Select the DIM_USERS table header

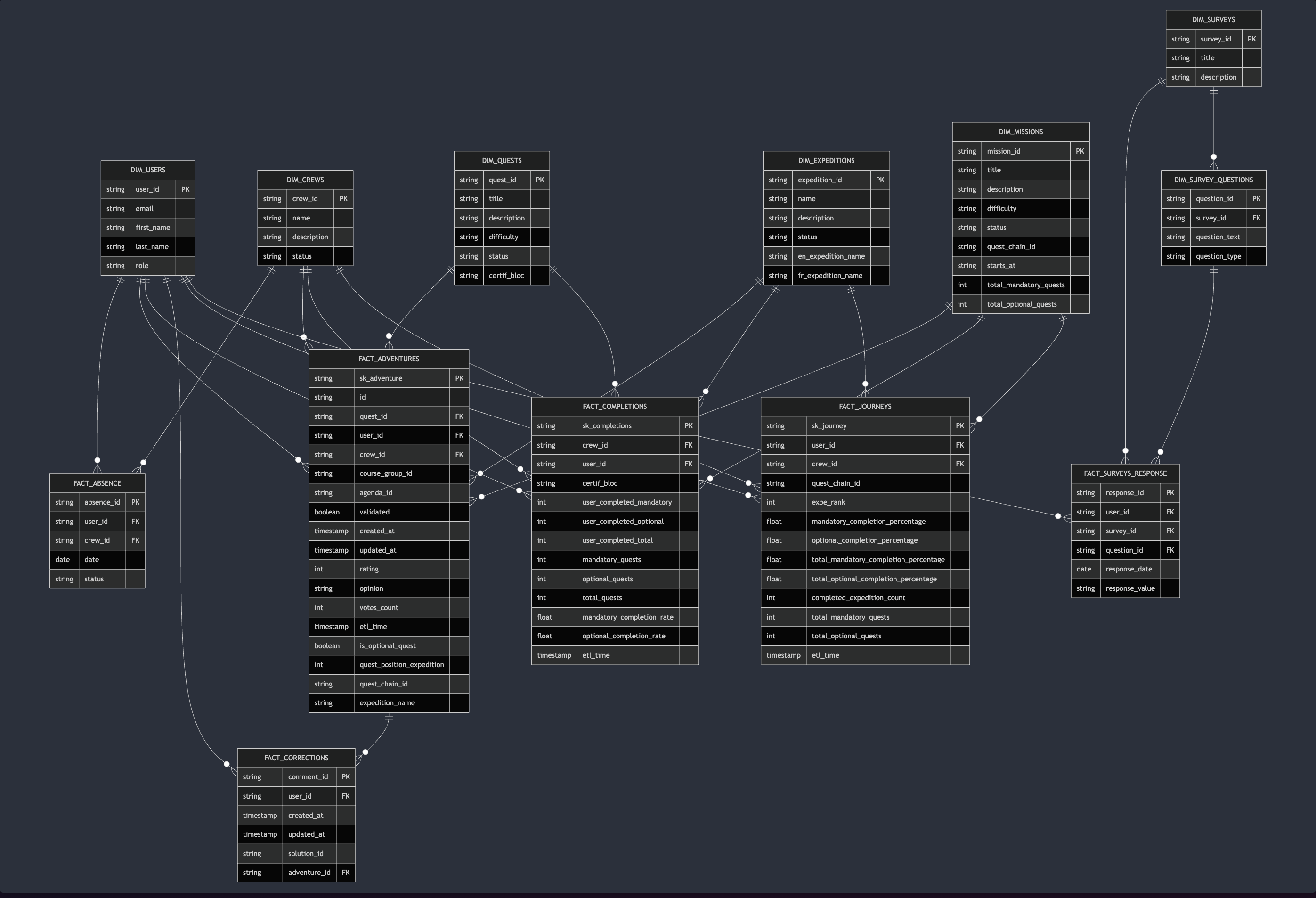[148, 170]
